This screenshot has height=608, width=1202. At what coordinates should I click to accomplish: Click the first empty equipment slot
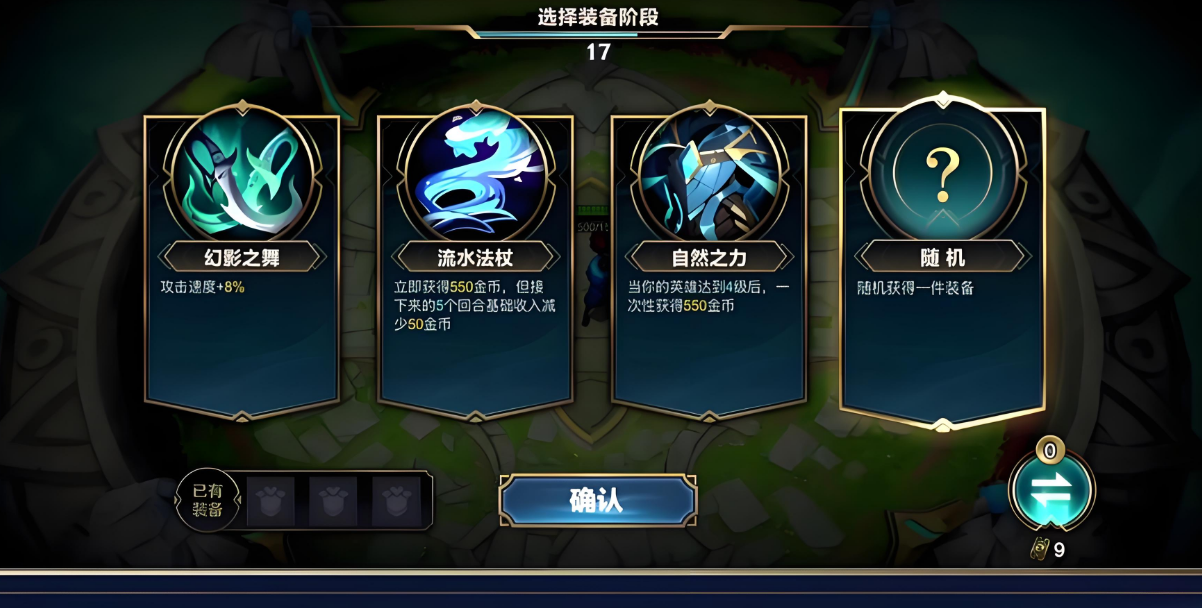270,501
